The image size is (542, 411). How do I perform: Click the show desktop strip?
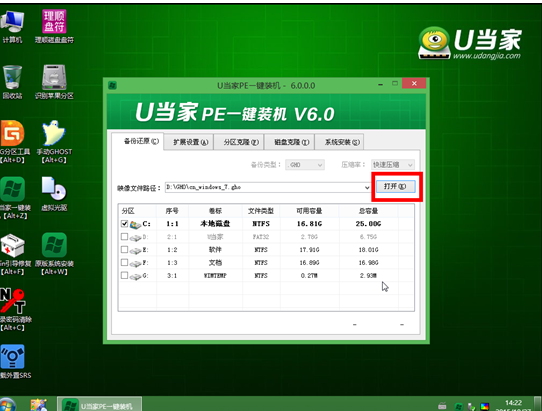(x=538, y=404)
